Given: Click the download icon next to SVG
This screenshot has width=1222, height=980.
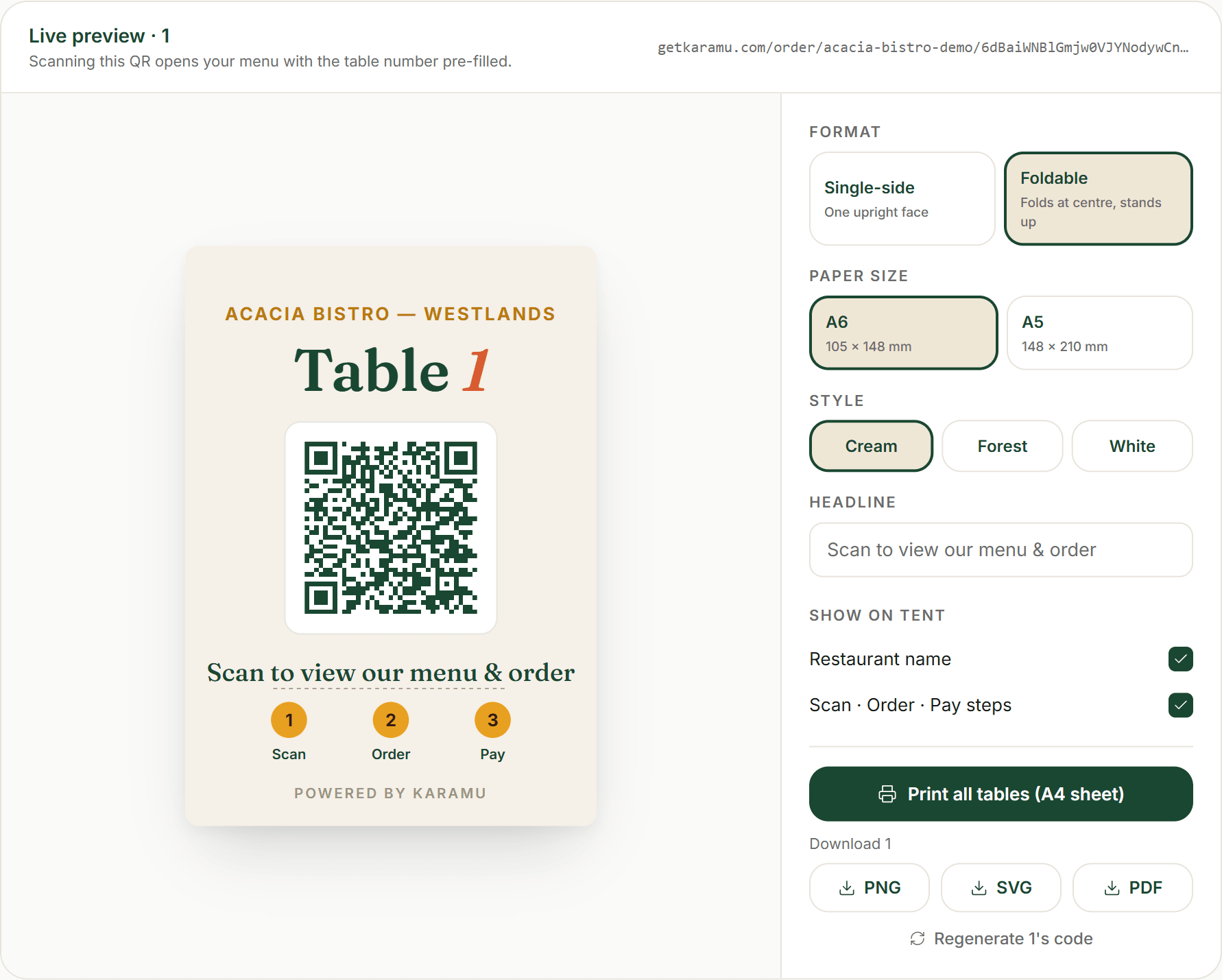Looking at the screenshot, I should 979,888.
